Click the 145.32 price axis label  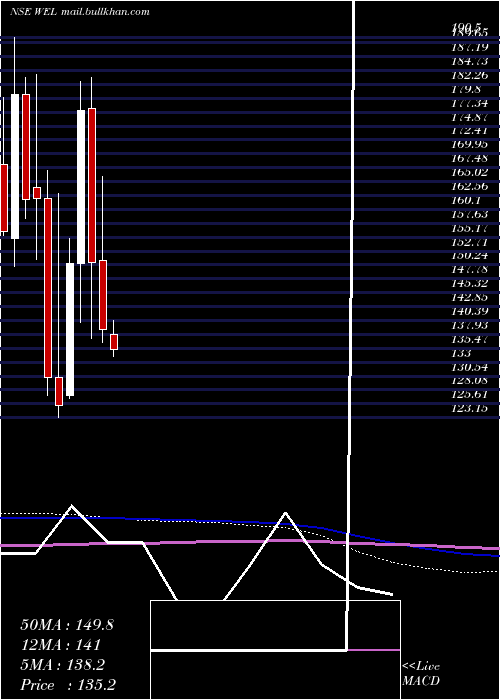469,283
